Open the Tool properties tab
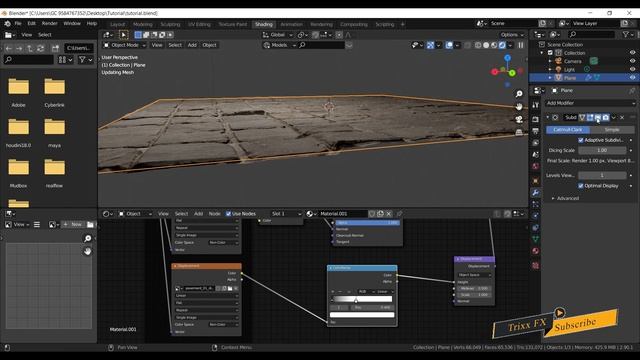 536,105
